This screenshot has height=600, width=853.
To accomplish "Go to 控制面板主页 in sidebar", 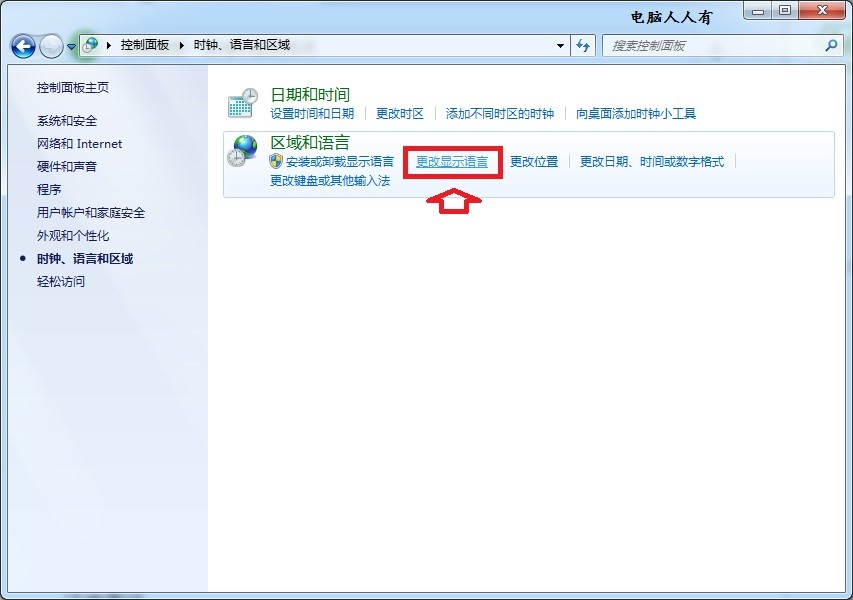I will (73, 88).
